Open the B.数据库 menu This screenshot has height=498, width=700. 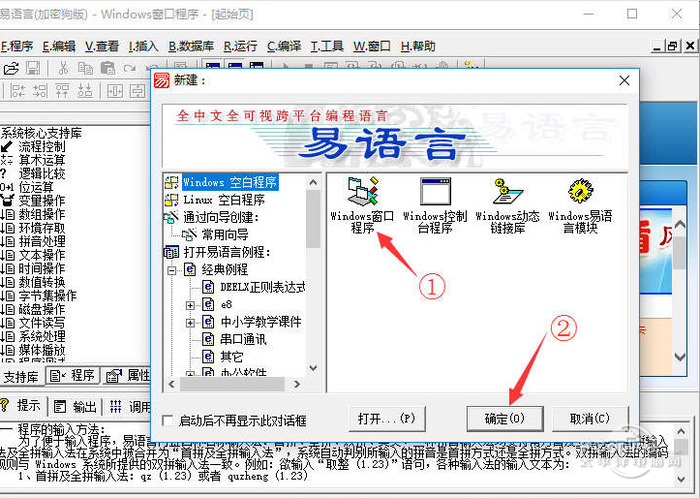click(191, 46)
